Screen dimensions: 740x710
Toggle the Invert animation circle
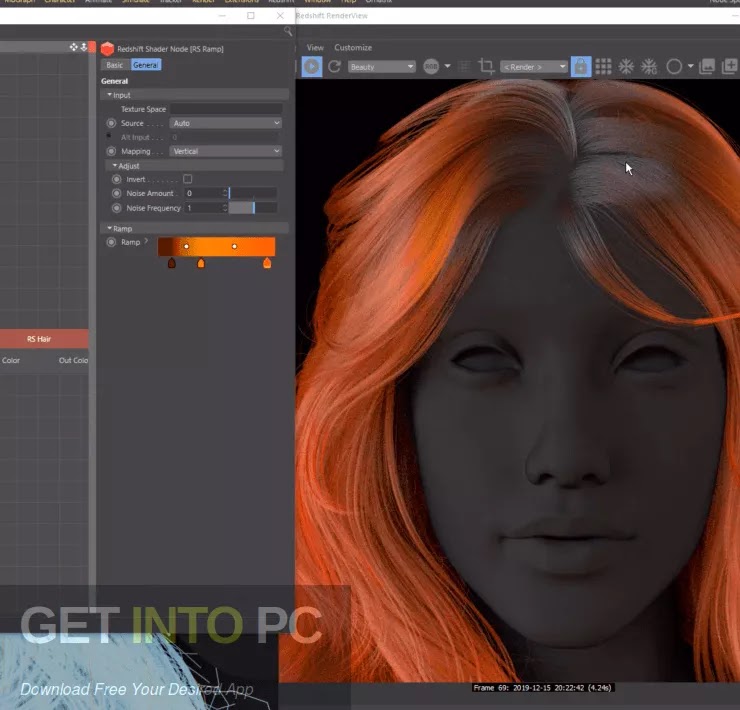click(x=117, y=179)
